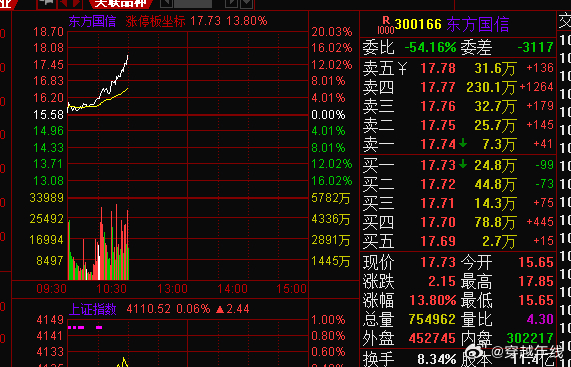Click 卖四 volume 230.1万
Image resolution: width=571 pixels, height=367 pixels.
pyautogui.click(x=491, y=87)
